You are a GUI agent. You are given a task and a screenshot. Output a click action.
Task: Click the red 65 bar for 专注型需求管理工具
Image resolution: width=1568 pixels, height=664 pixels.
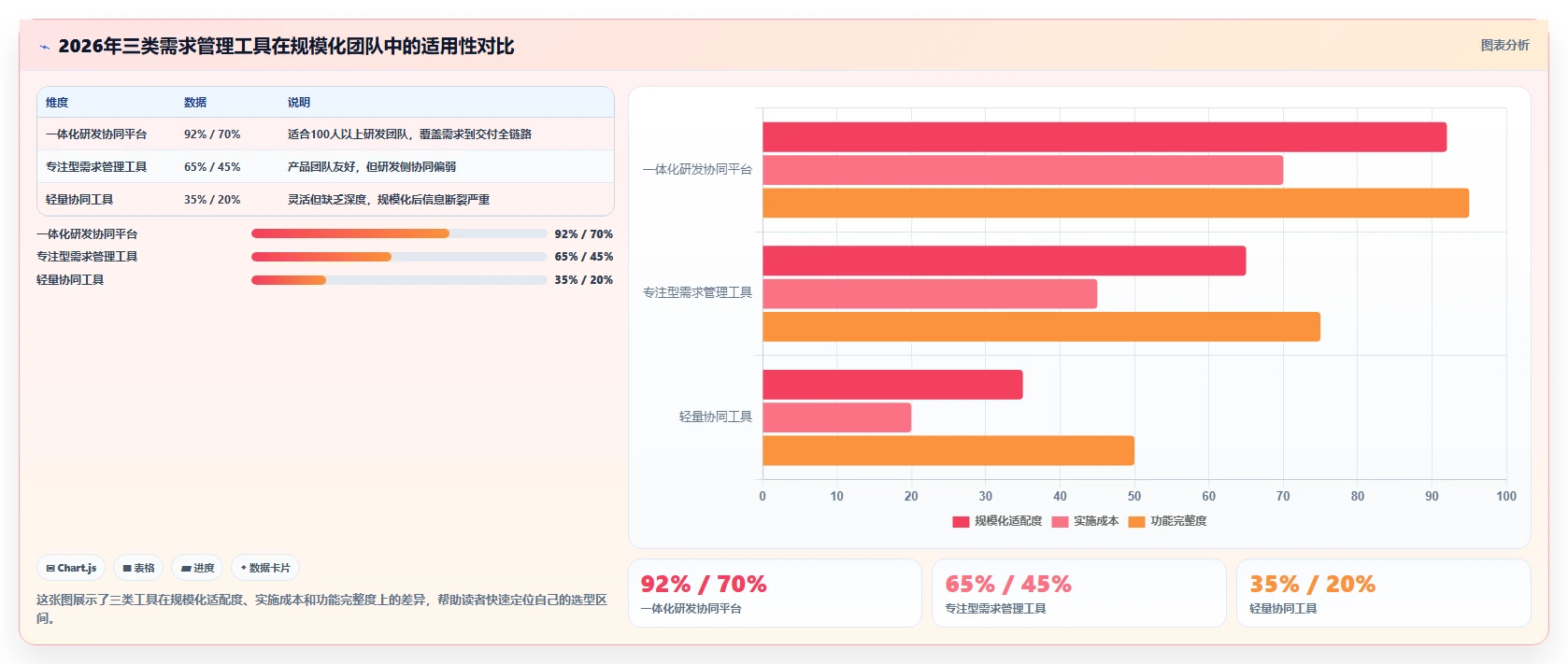[x=1004, y=261]
